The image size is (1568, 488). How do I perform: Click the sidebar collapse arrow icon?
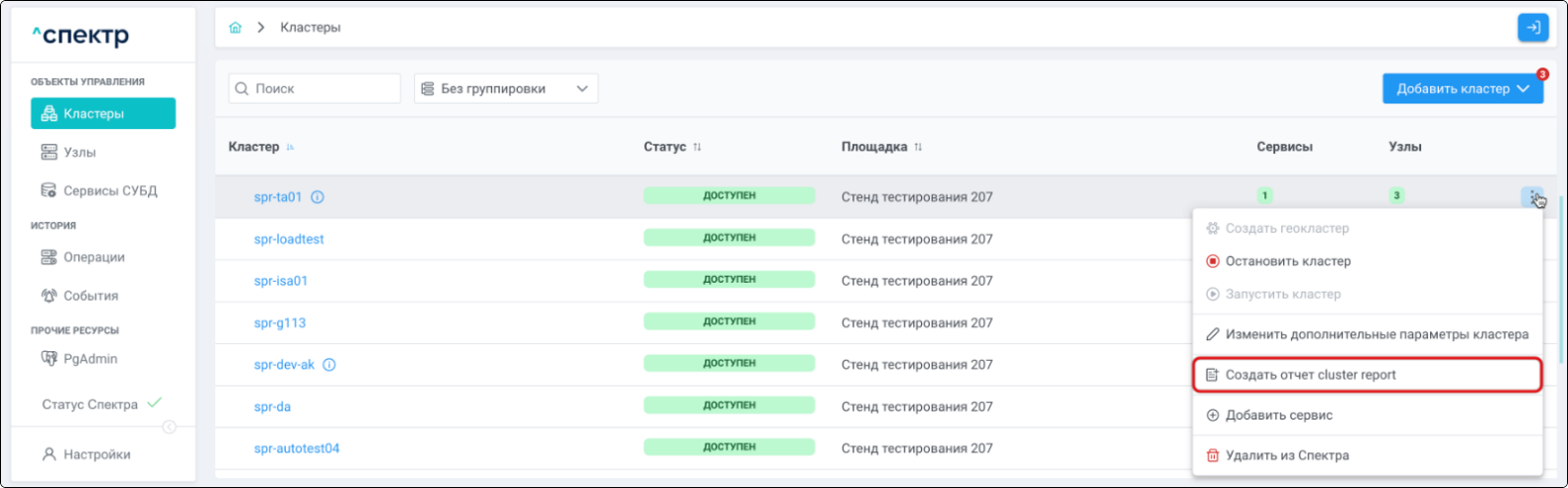click(x=169, y=427)
